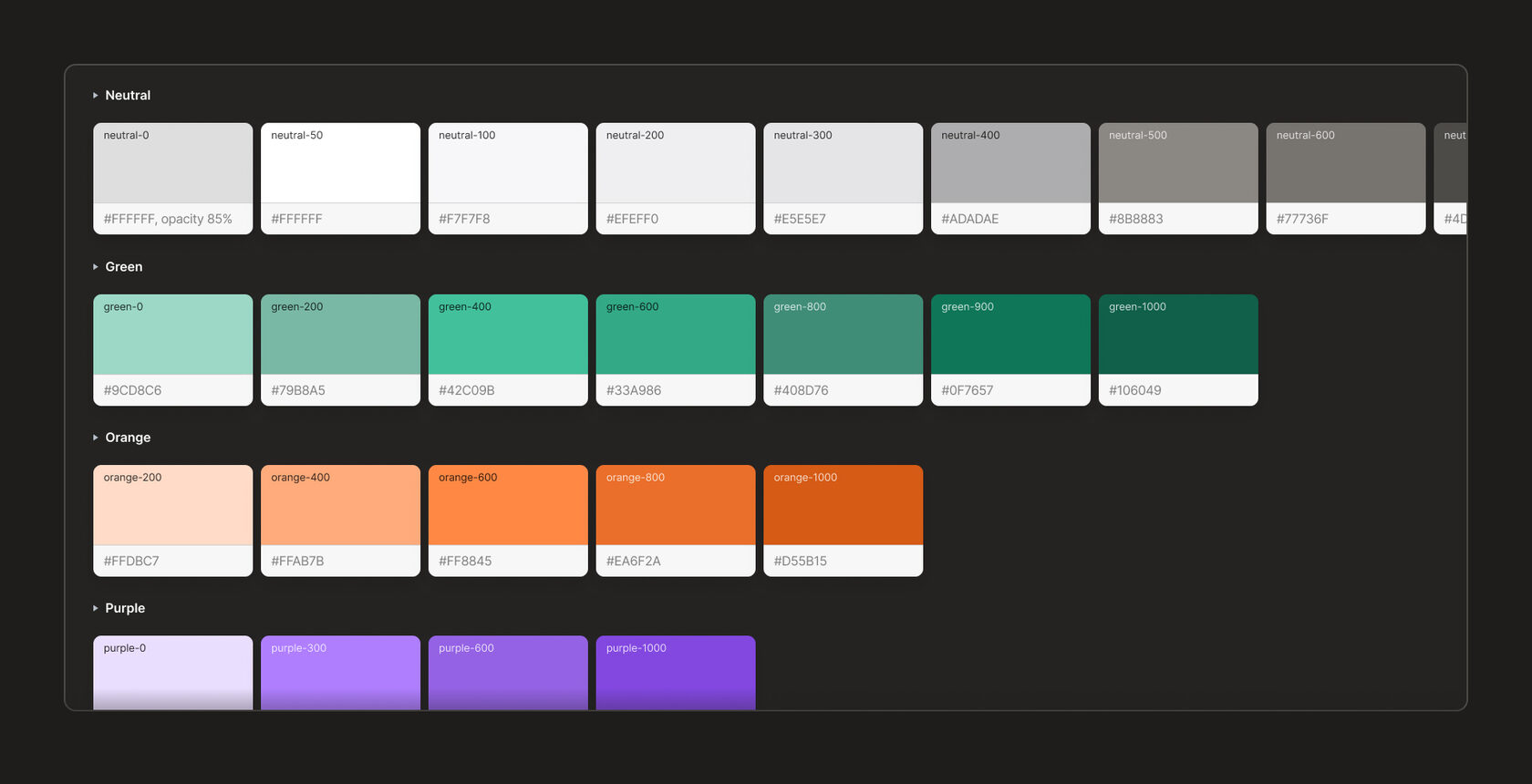Select the orange-1000 swatch

click(843, 505)
